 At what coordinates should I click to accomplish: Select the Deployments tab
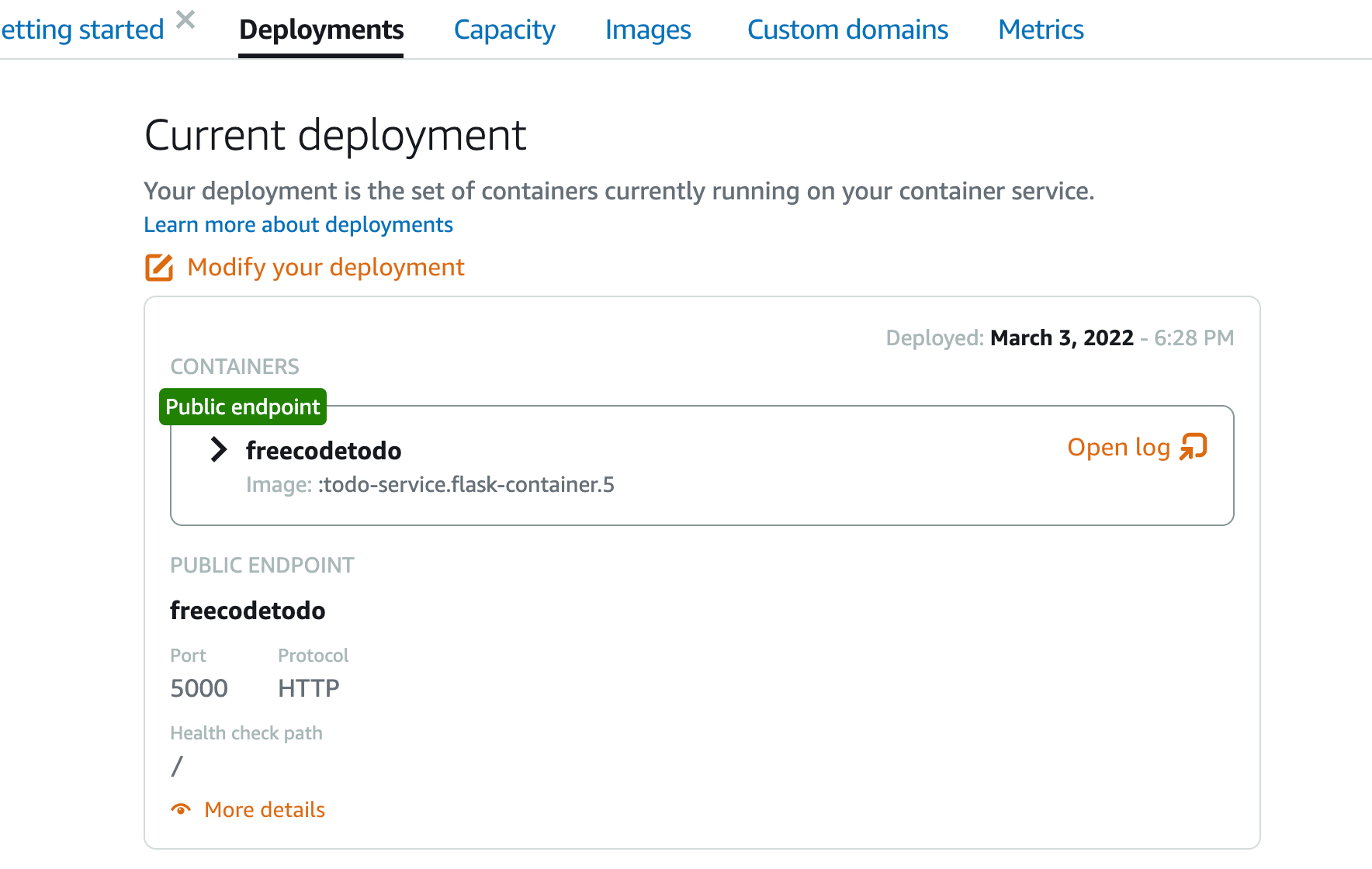coord(321,29)
